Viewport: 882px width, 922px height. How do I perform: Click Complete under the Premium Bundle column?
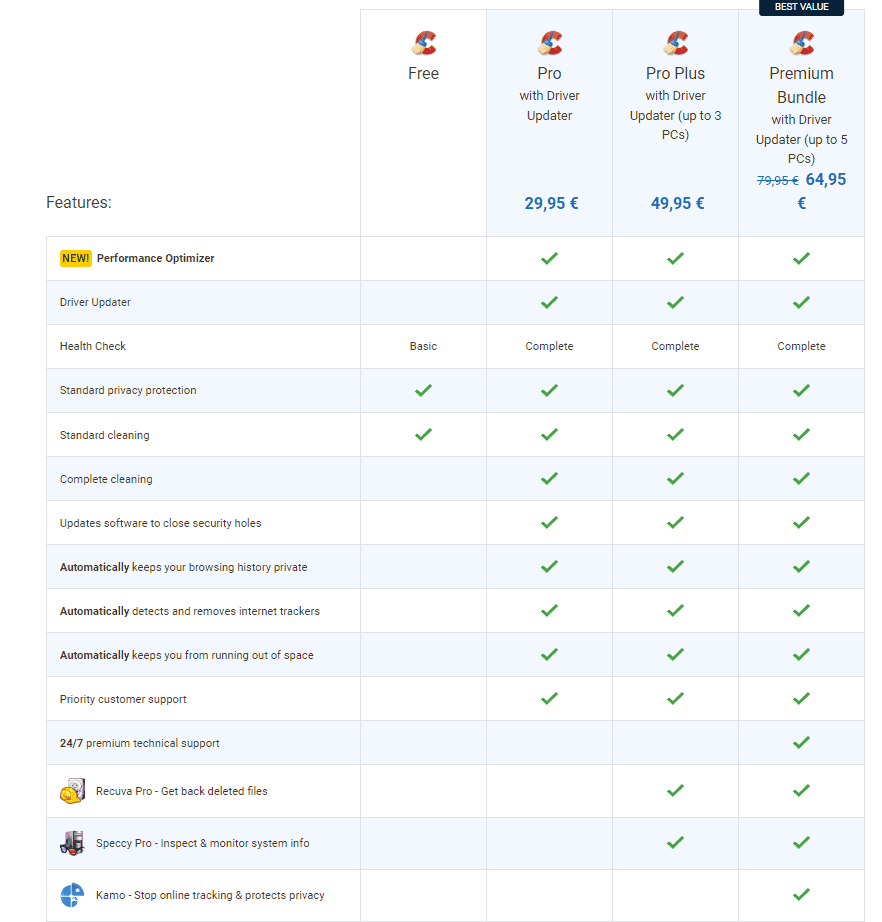801,346
